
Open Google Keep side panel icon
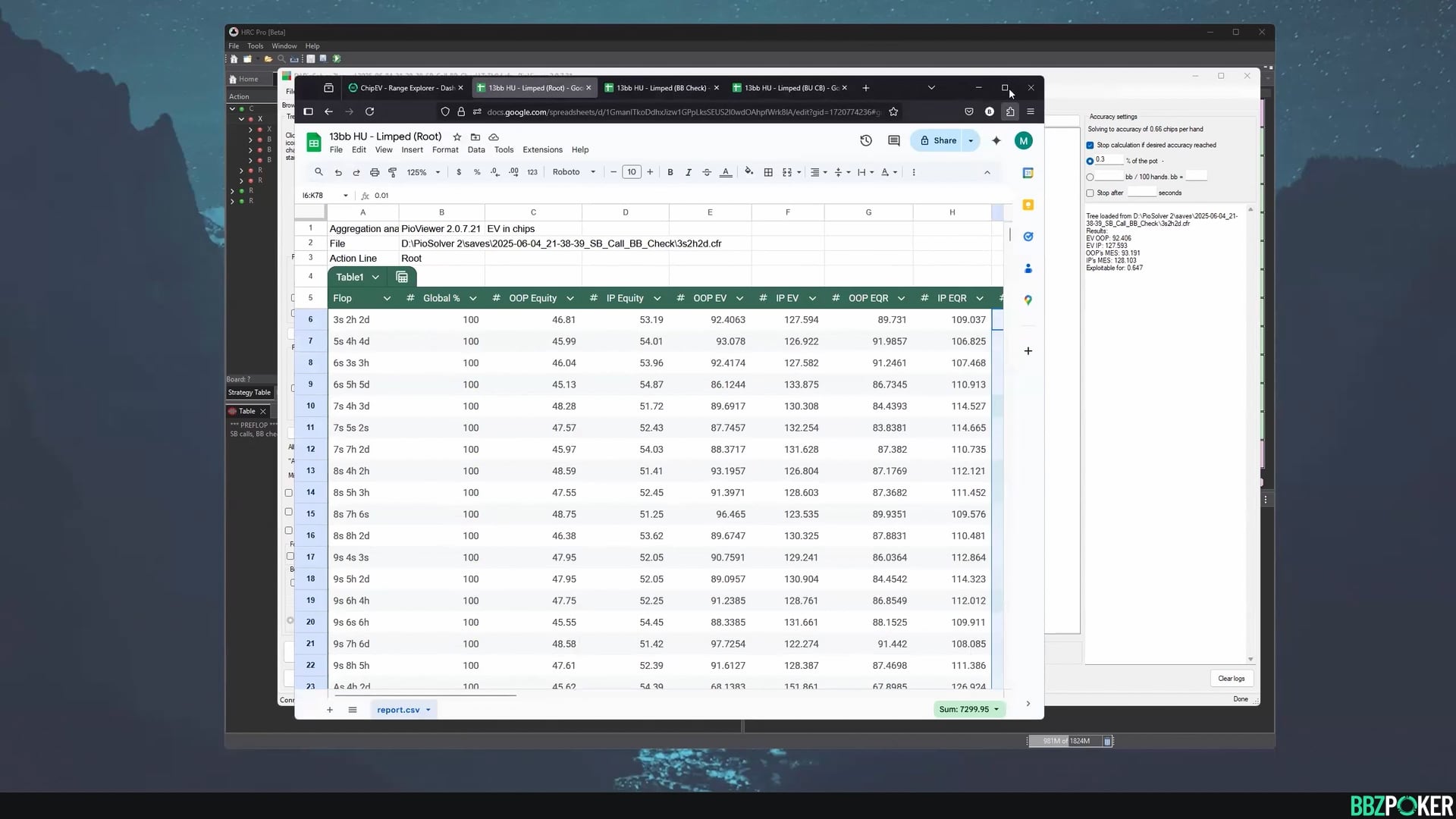[1028, 205]
